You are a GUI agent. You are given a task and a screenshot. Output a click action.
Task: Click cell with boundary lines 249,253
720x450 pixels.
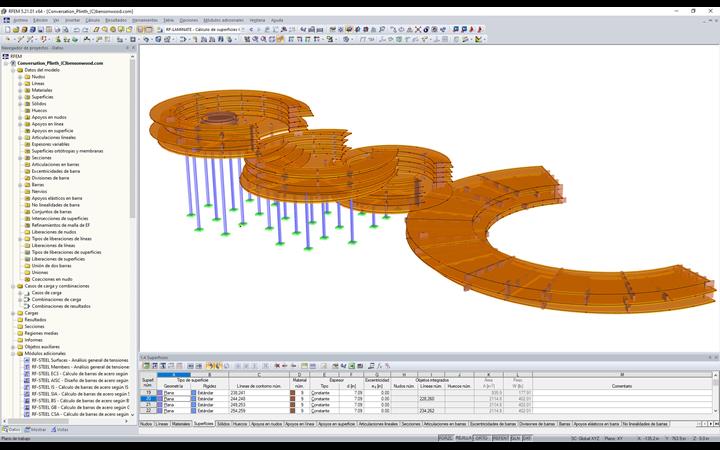259,405
